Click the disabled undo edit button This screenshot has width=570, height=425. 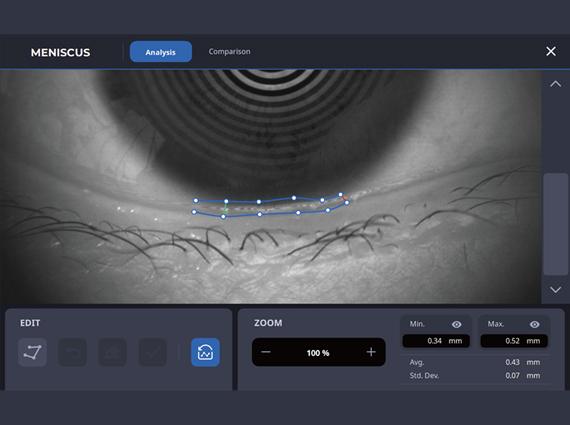point(72,352)
